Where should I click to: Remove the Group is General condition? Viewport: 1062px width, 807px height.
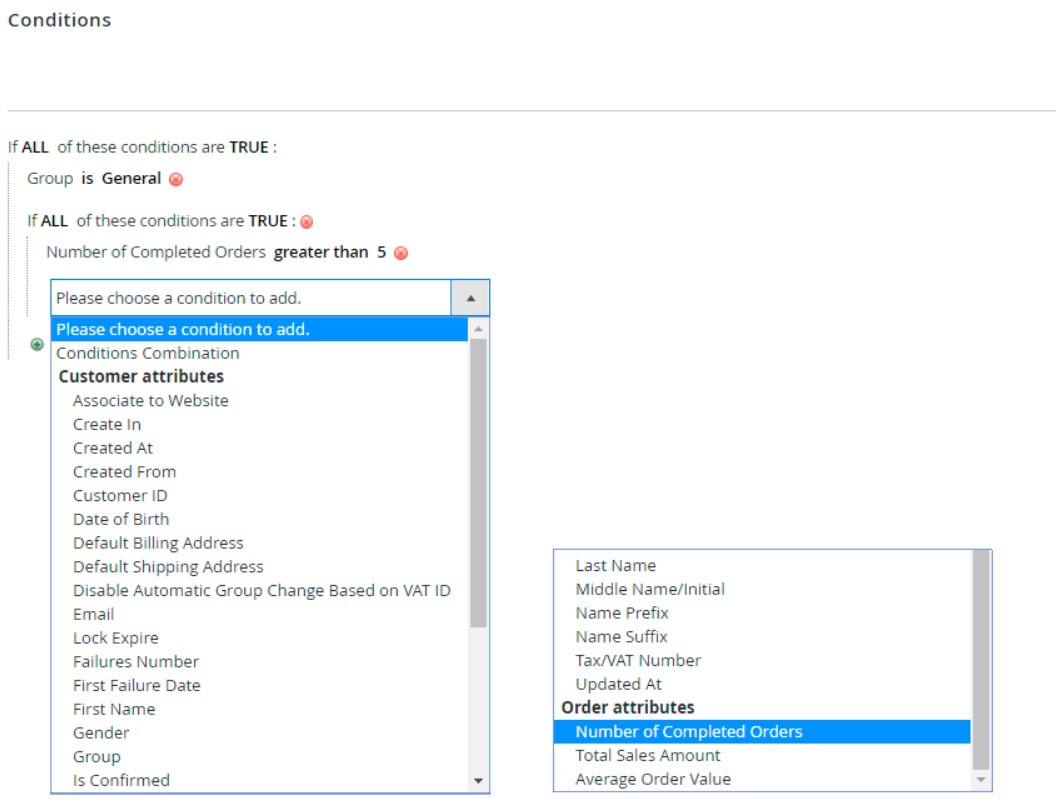[x=176, y=180]
